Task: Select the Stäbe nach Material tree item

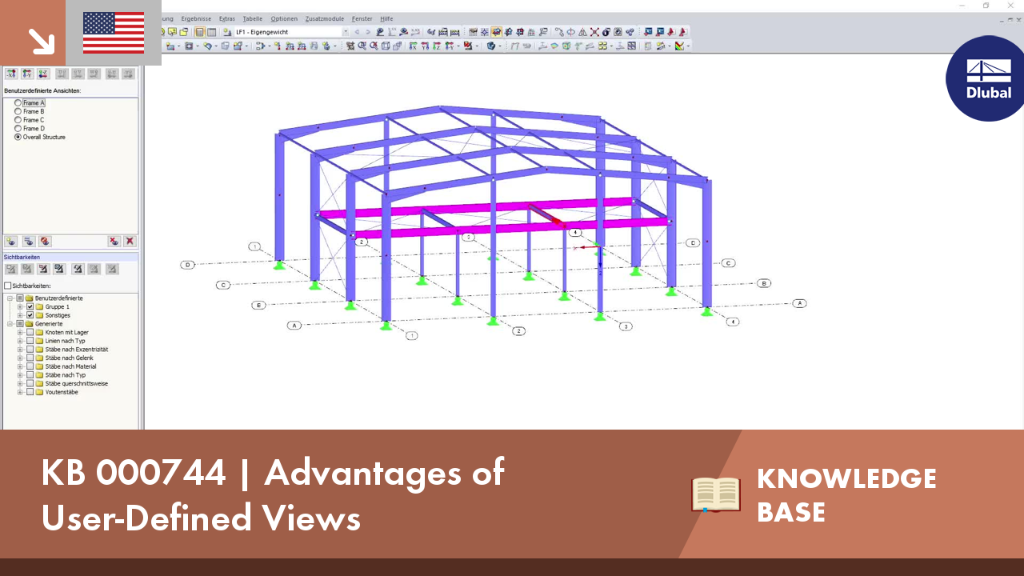Action: (70, 367)
